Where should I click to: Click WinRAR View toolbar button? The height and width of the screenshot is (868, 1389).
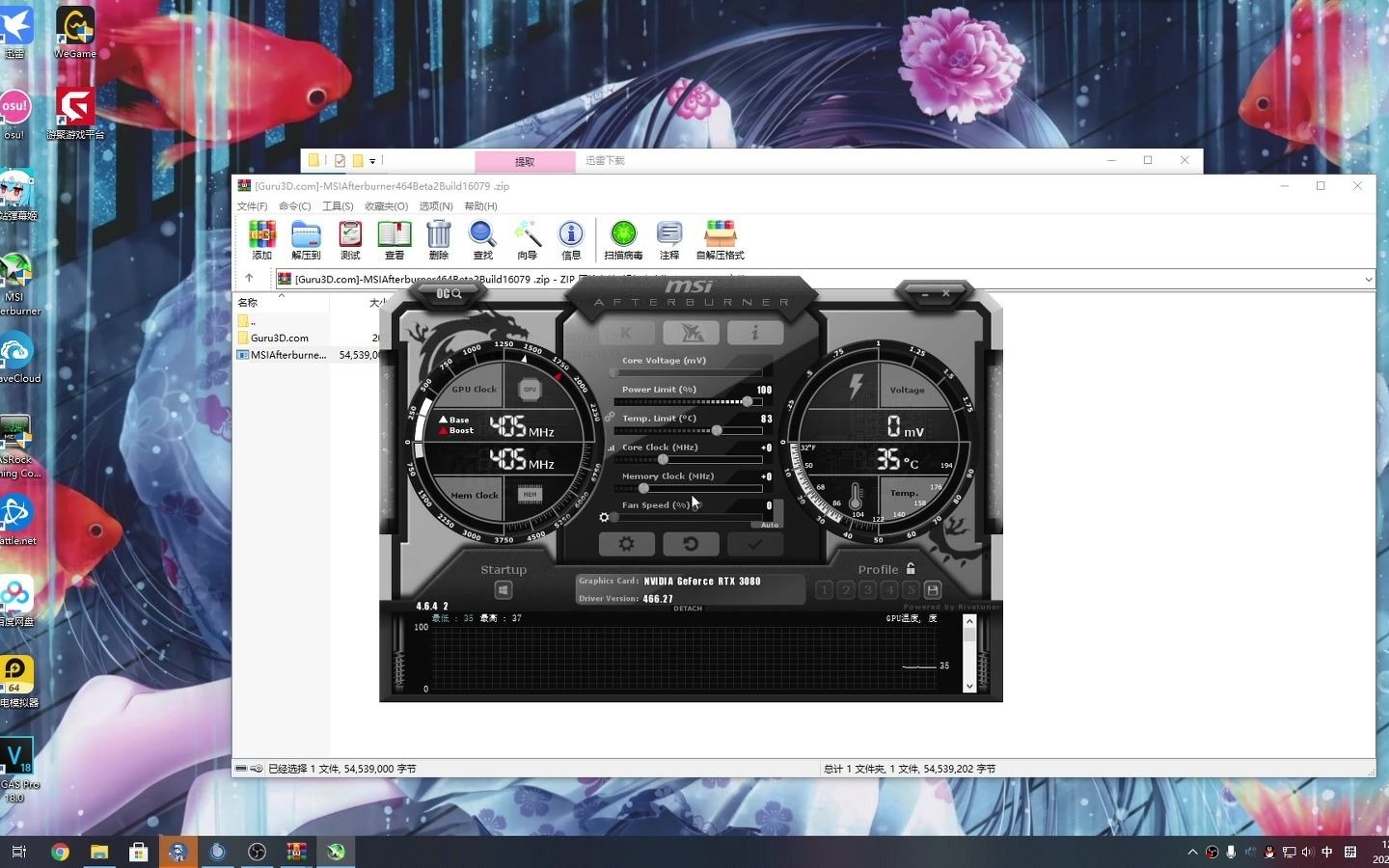click(395, 240)
